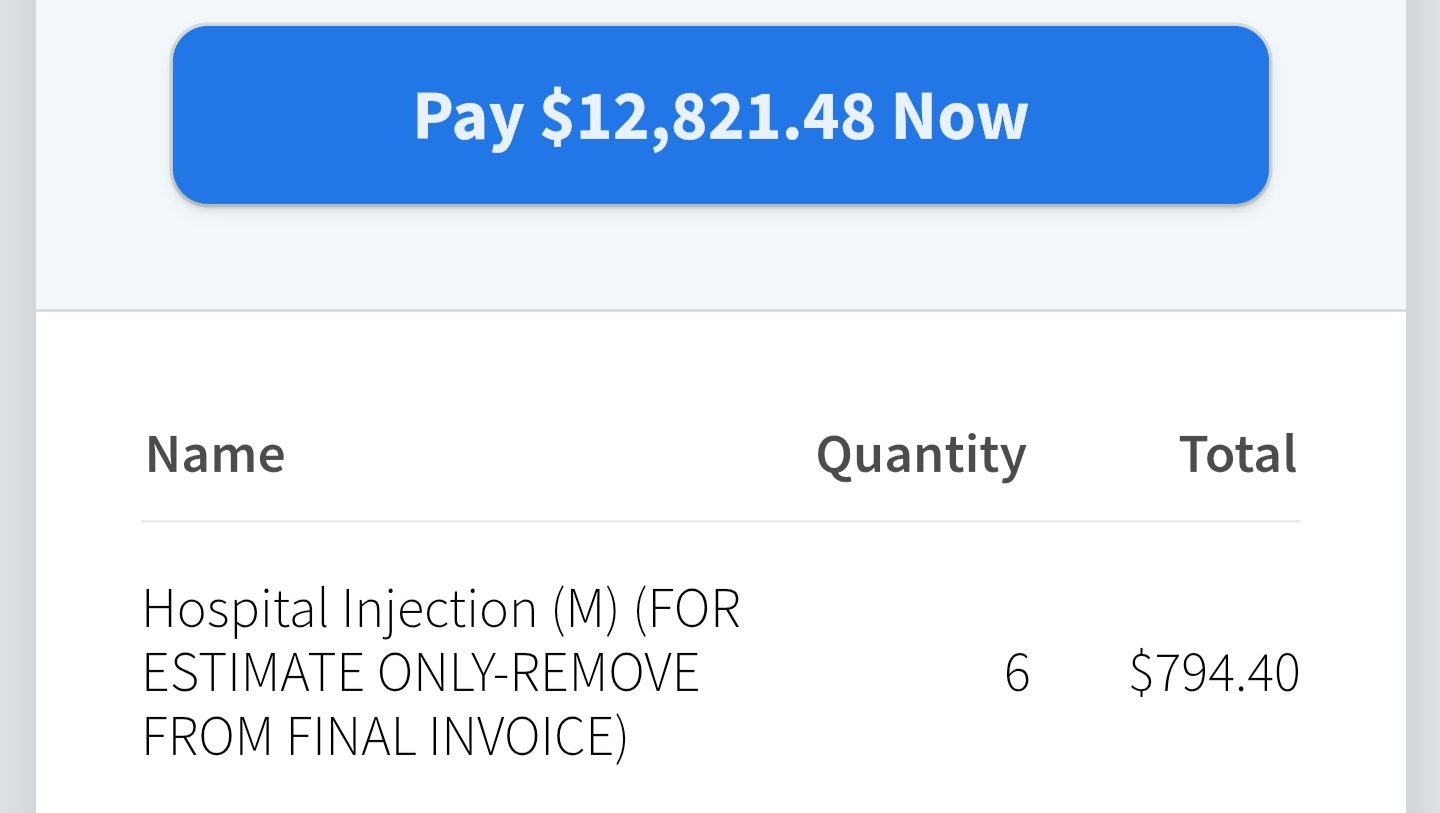Open the Hospital Injection (M) line item
This screenshot has width=1440, height=813.
441,609
